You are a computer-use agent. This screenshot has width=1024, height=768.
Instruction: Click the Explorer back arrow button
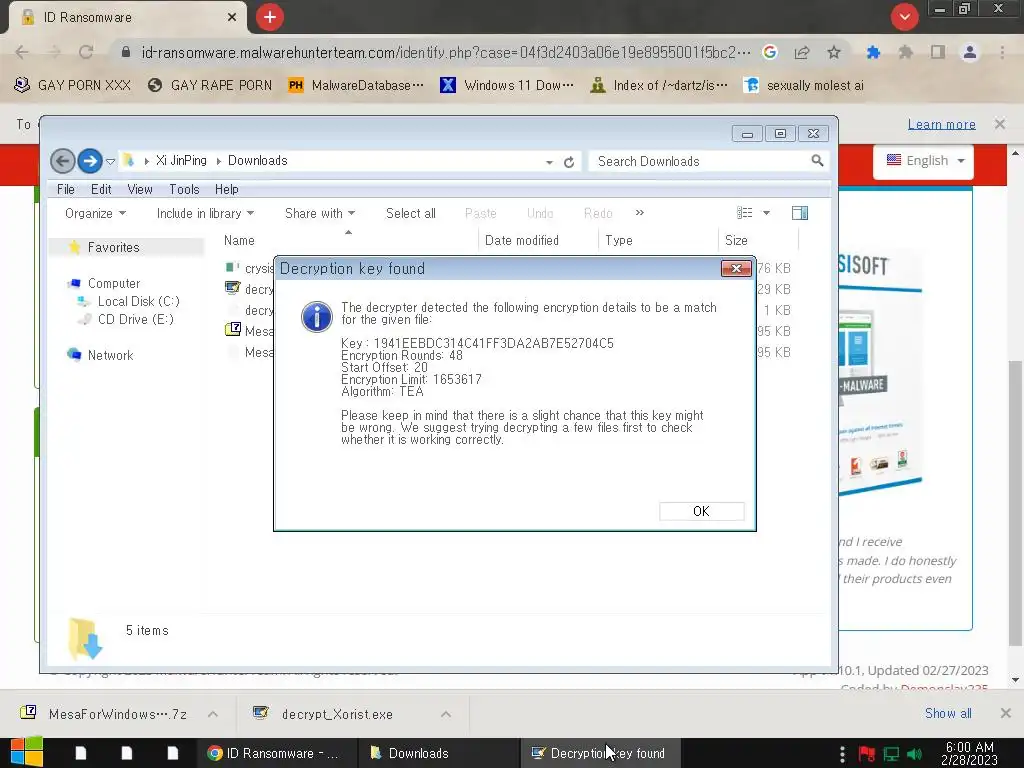(63, 161)
